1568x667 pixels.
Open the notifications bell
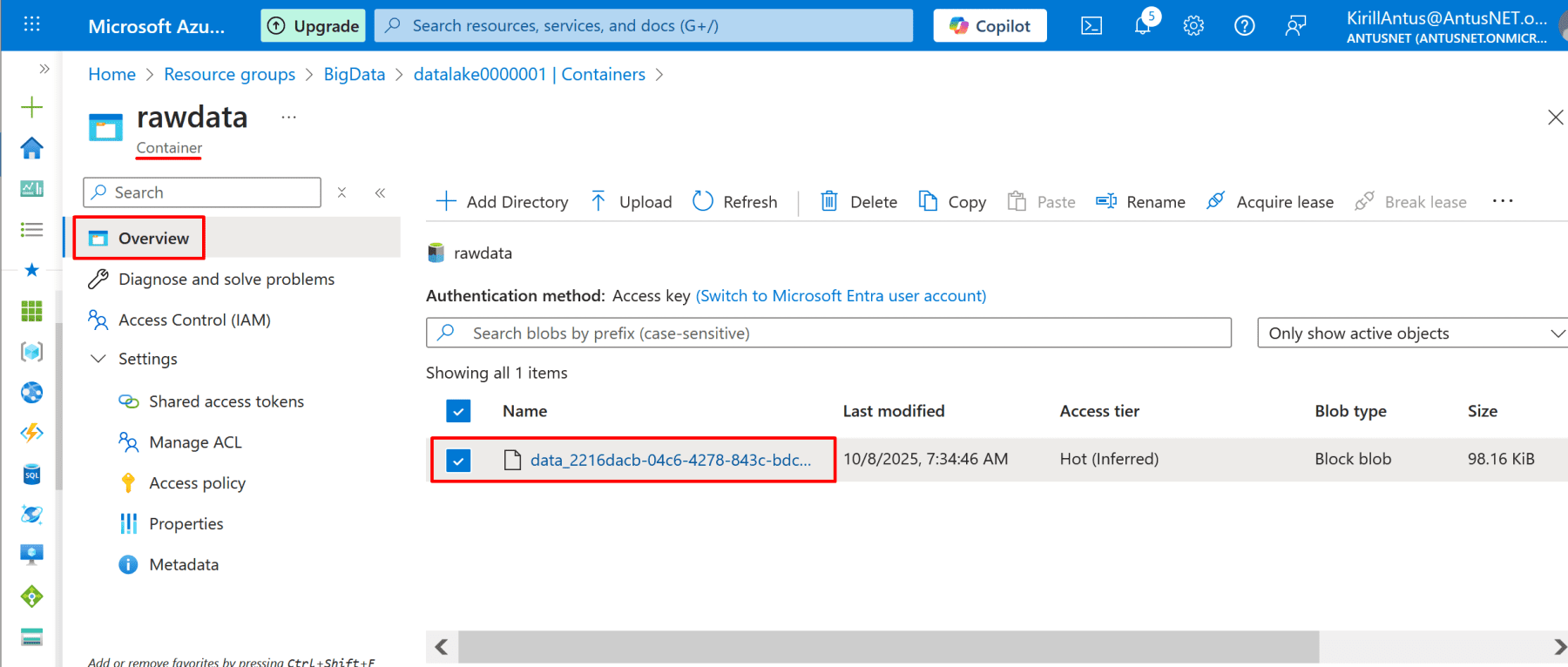point(1142,25)
